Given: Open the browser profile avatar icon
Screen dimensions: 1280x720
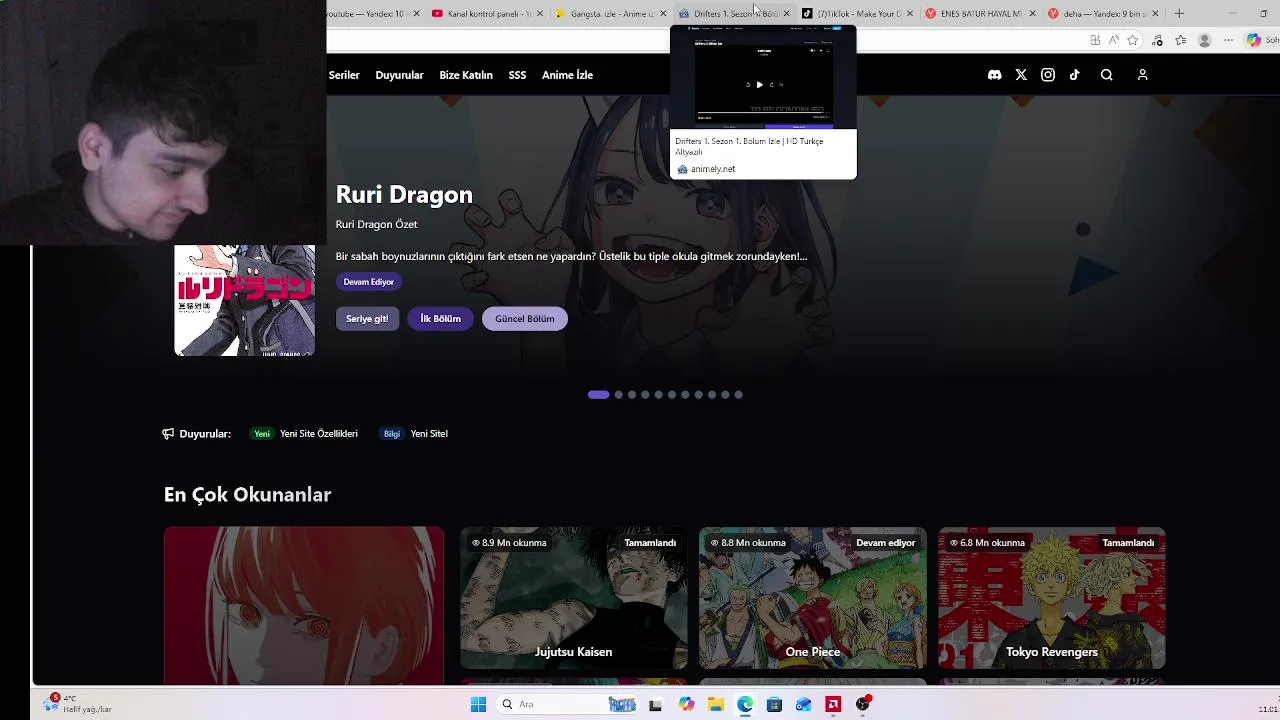Looking at the screenshot, I should coord(1205,40).
